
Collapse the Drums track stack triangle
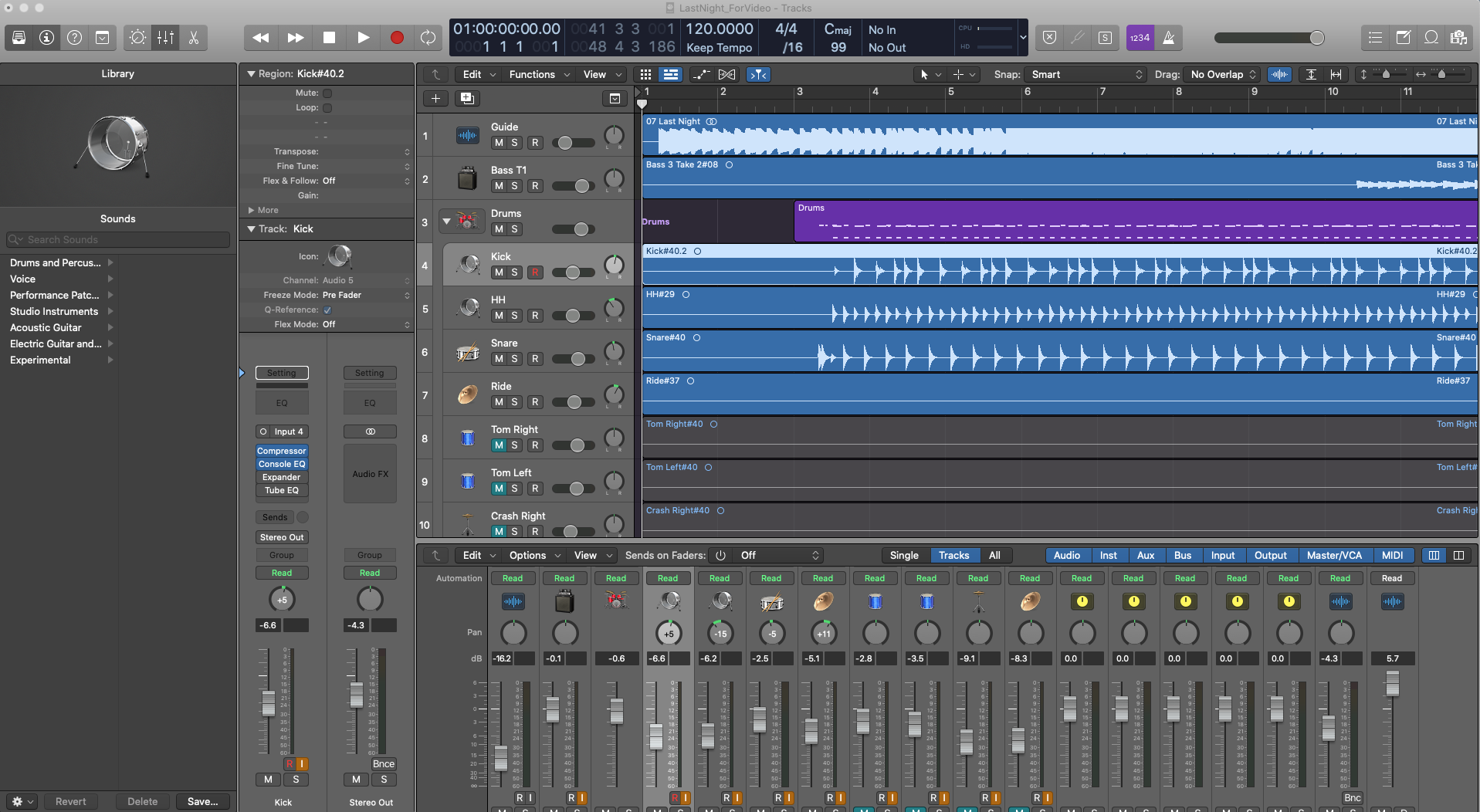coord(446,222)
